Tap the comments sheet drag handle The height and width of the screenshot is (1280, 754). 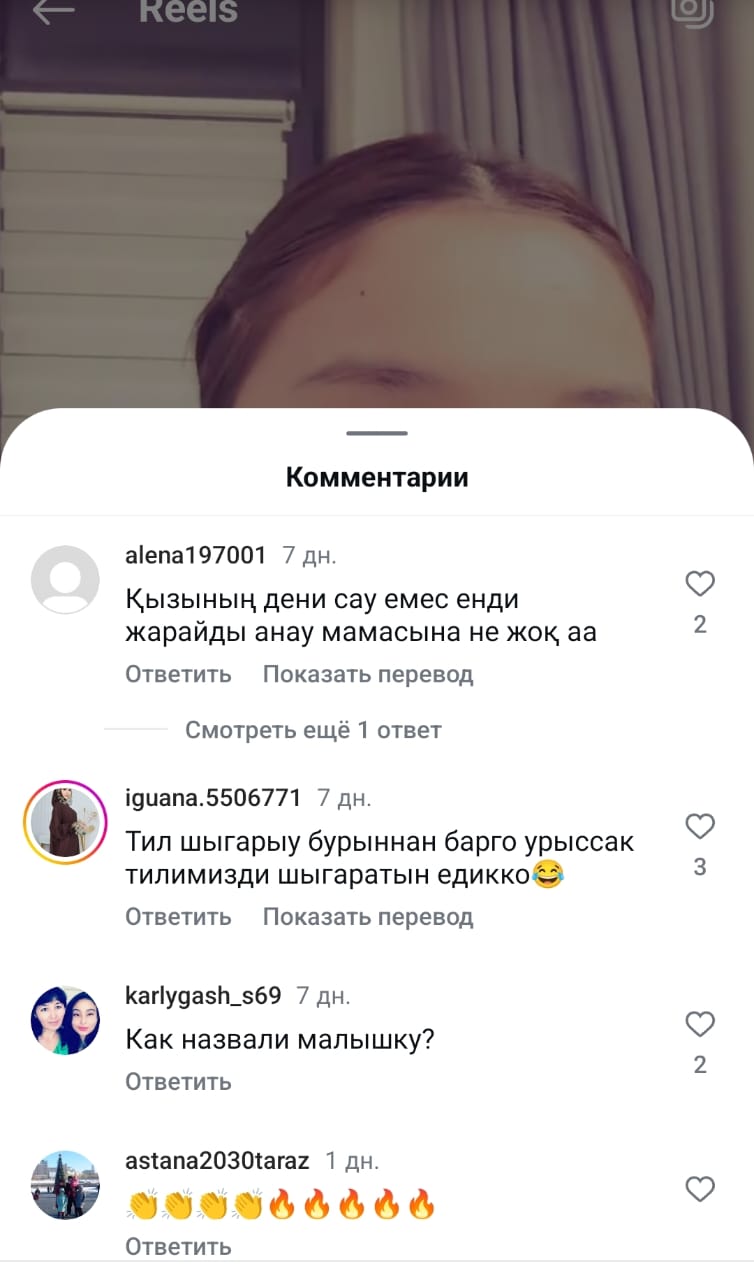[x=377, y=433]
